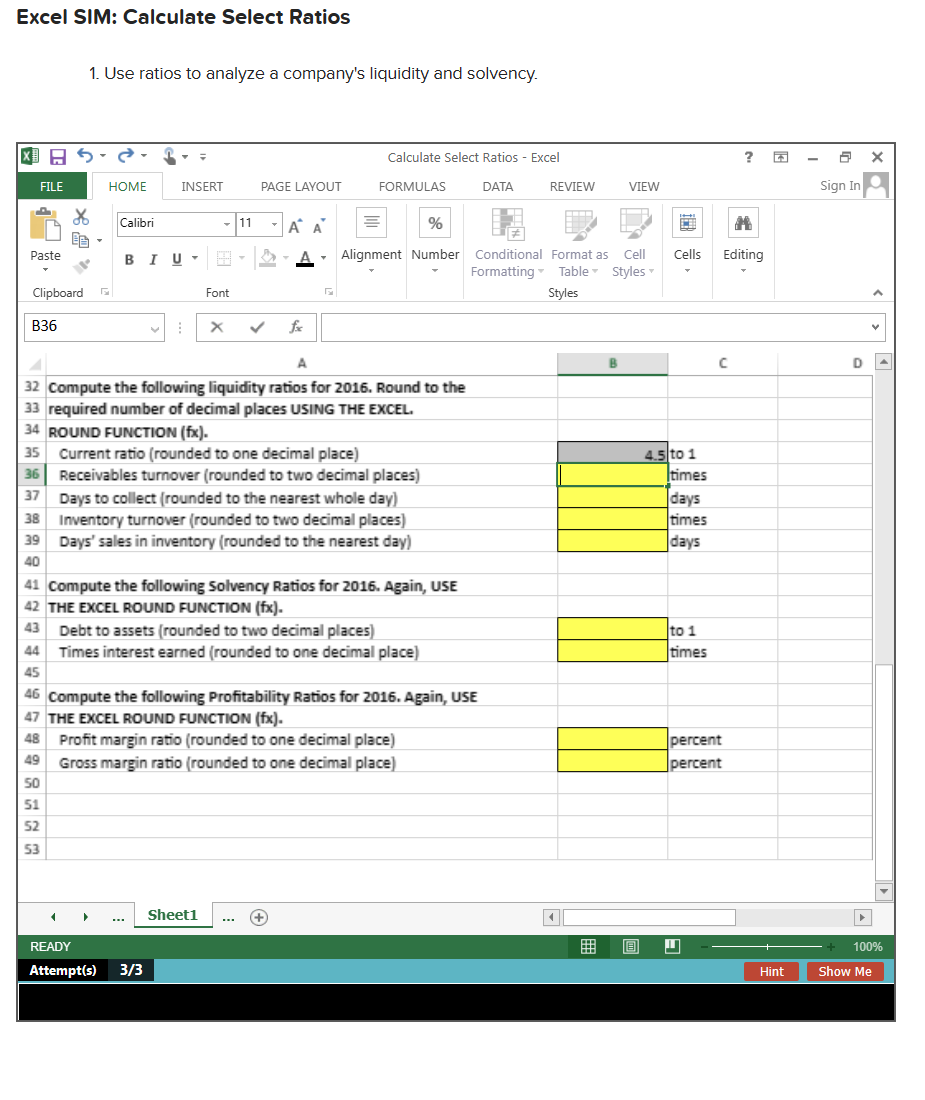
Task: Switch to the FORMULAS ribbon tab
Action: tap(412, 186)
